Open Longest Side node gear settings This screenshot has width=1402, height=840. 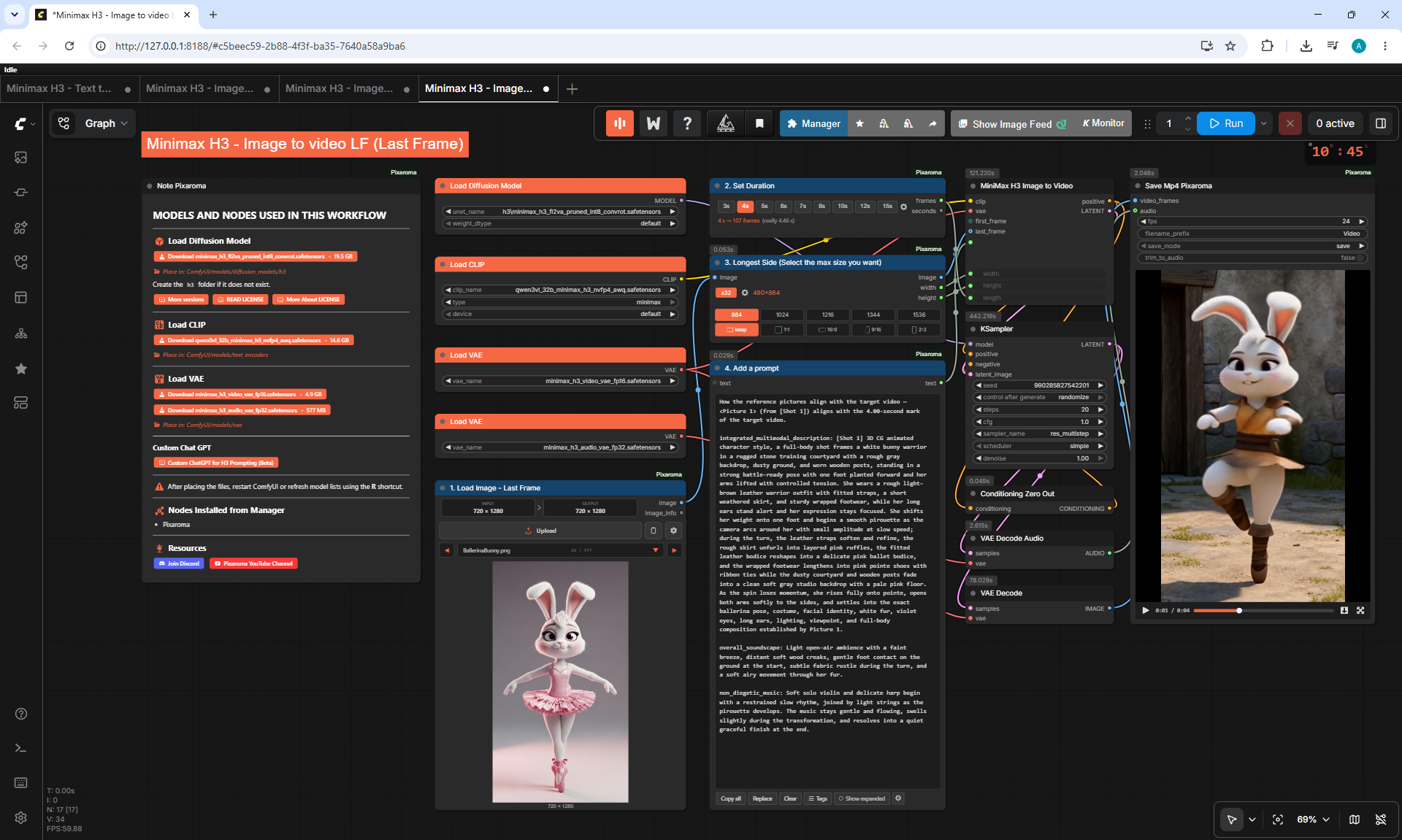pyautogui.click(x=745, y=293)
